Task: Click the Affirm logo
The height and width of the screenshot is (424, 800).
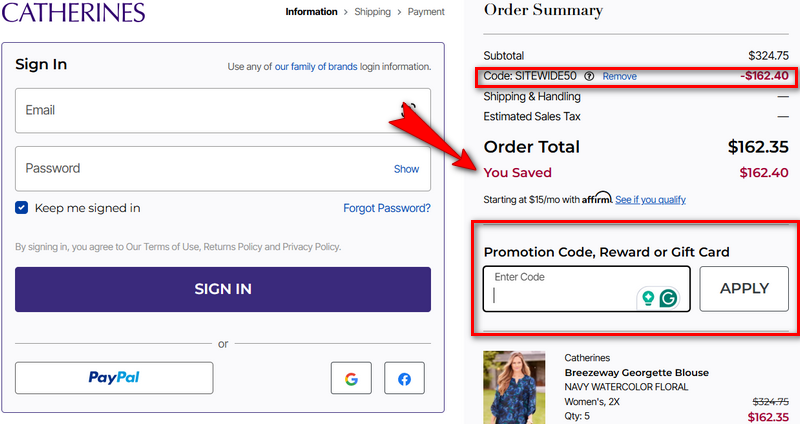Action: tap(597, 198)
